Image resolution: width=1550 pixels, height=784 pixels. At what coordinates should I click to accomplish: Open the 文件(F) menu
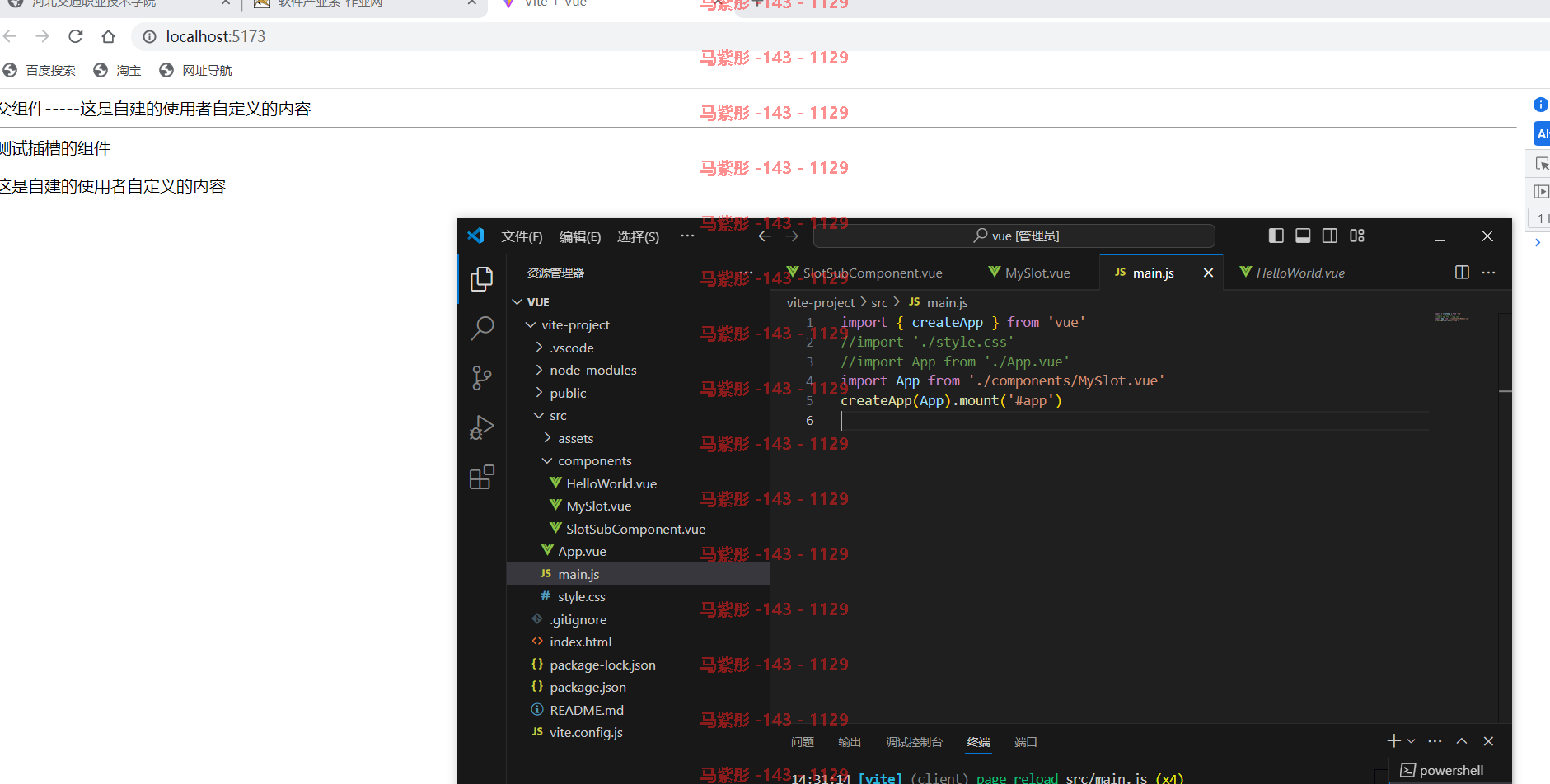tap(522, 236)
